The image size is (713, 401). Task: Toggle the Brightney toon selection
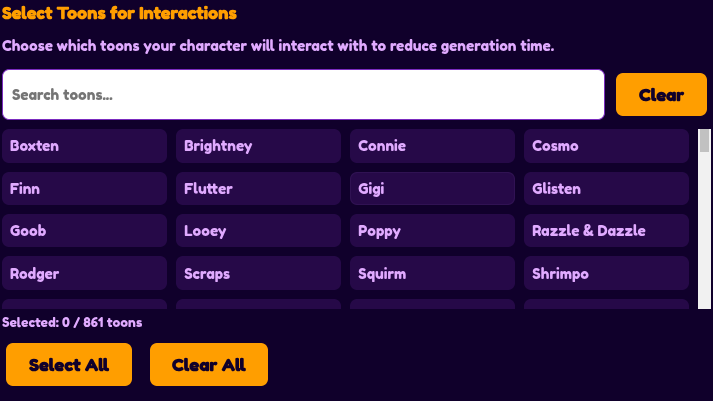tap(258, 146)
